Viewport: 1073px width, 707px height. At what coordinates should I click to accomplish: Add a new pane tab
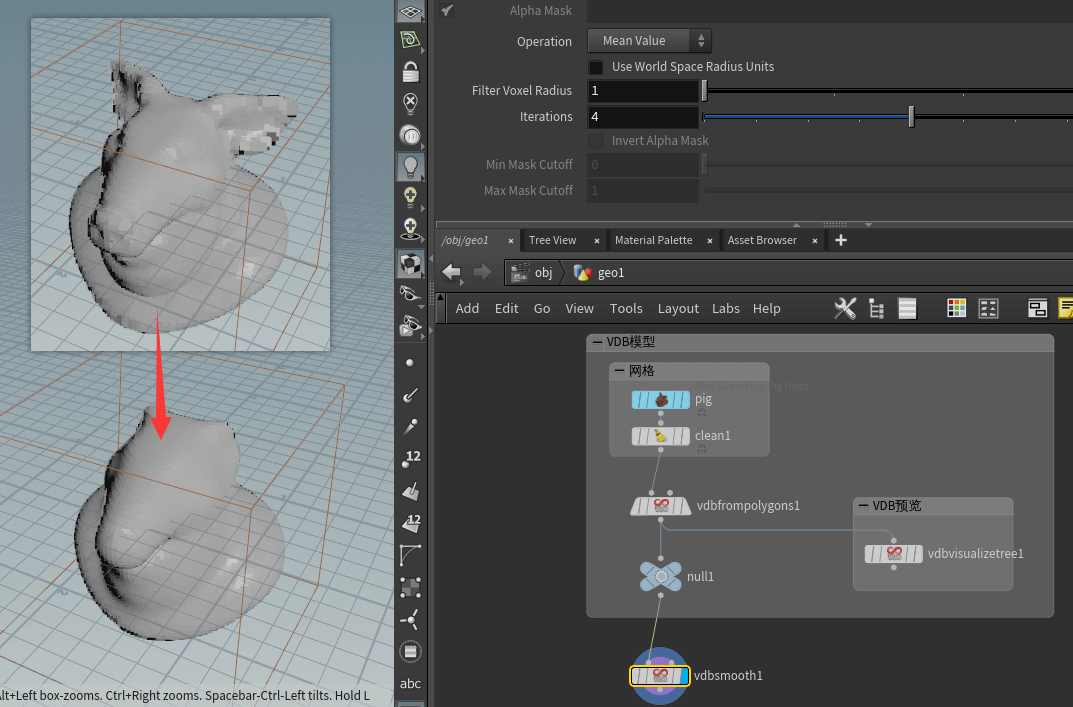coord(840,240)
